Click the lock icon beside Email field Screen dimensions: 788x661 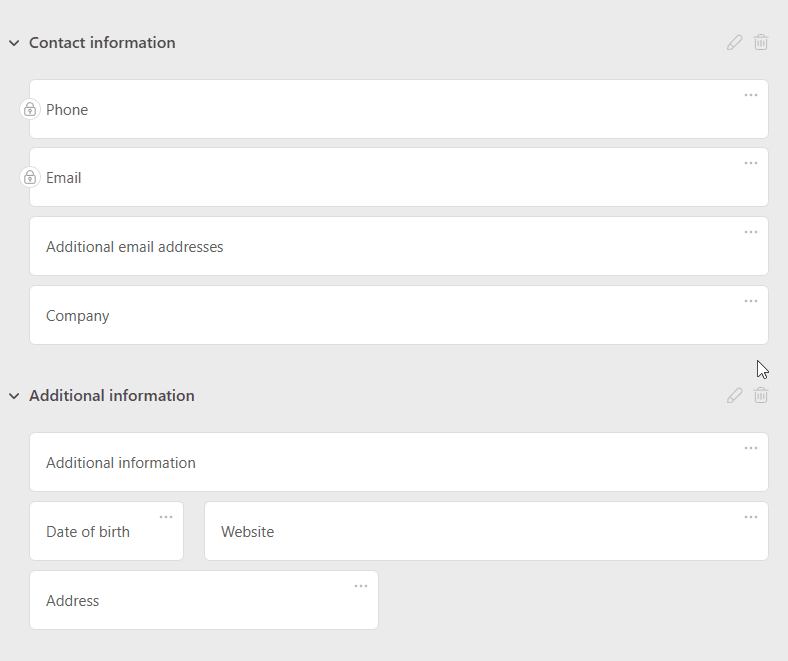(30, 178)
